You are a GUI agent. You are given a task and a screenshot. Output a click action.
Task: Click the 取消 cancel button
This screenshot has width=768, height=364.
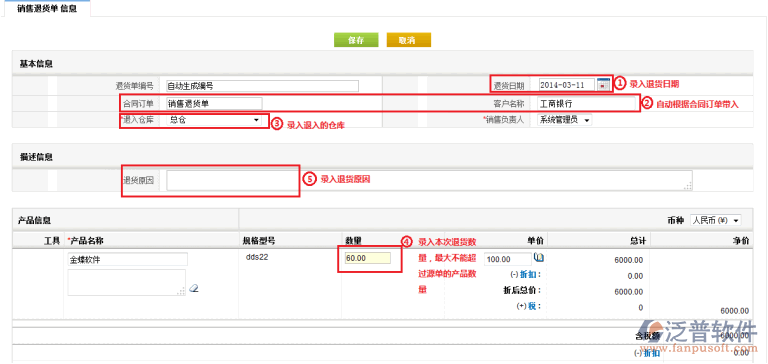[408, 40]
